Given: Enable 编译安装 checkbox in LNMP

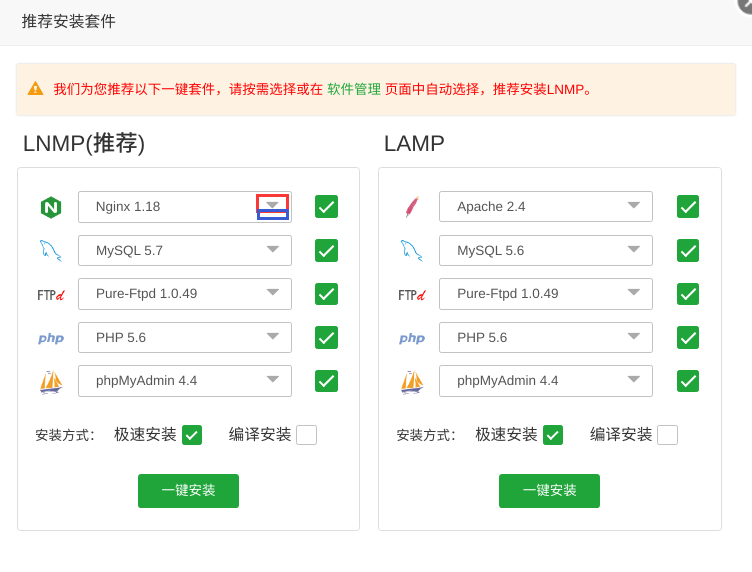Looking at the screenshot, I should (306, 435).
